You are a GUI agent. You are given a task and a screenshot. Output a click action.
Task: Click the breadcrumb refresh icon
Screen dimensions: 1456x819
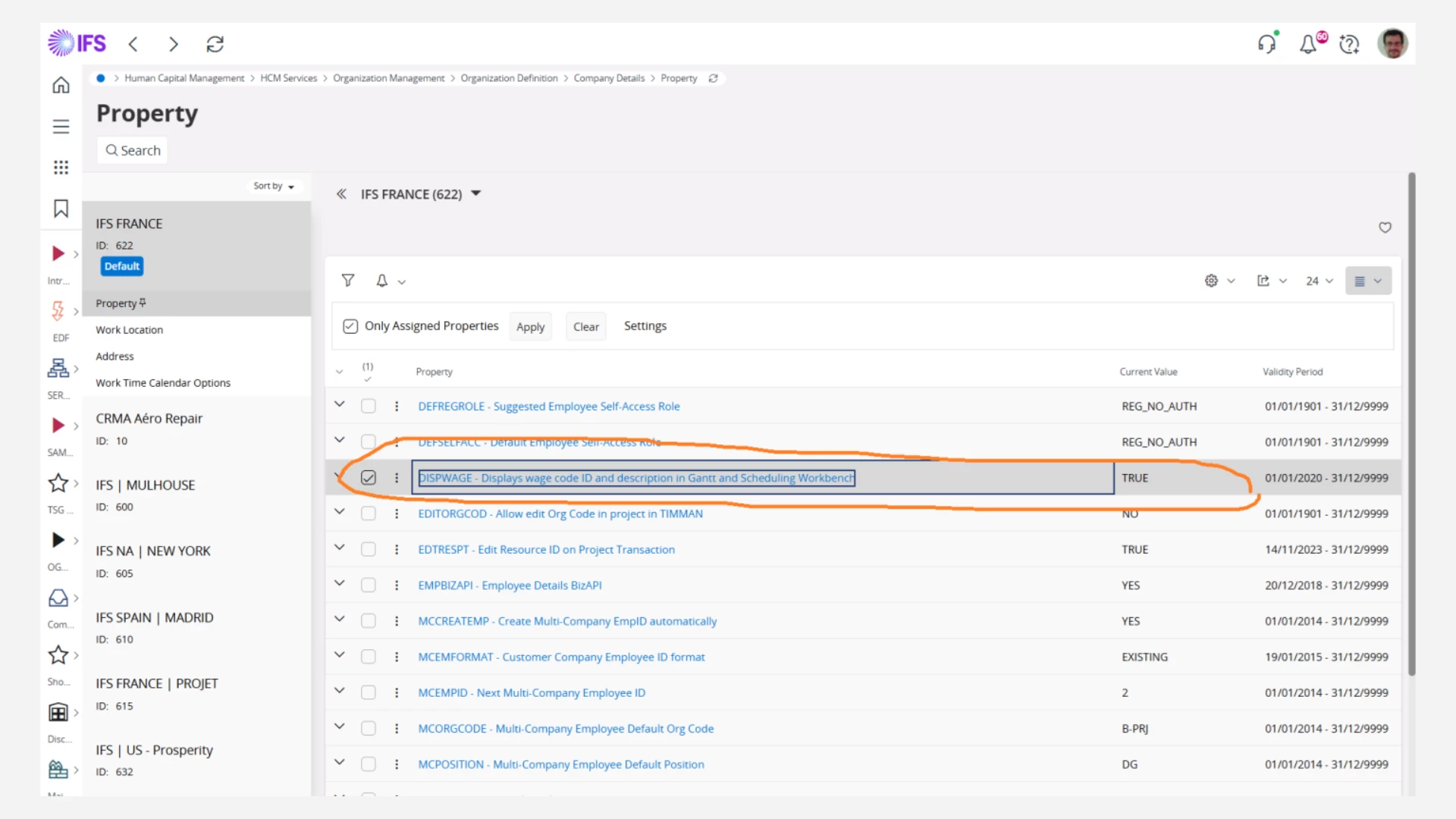pyautogui.click(x=713, y=78)
